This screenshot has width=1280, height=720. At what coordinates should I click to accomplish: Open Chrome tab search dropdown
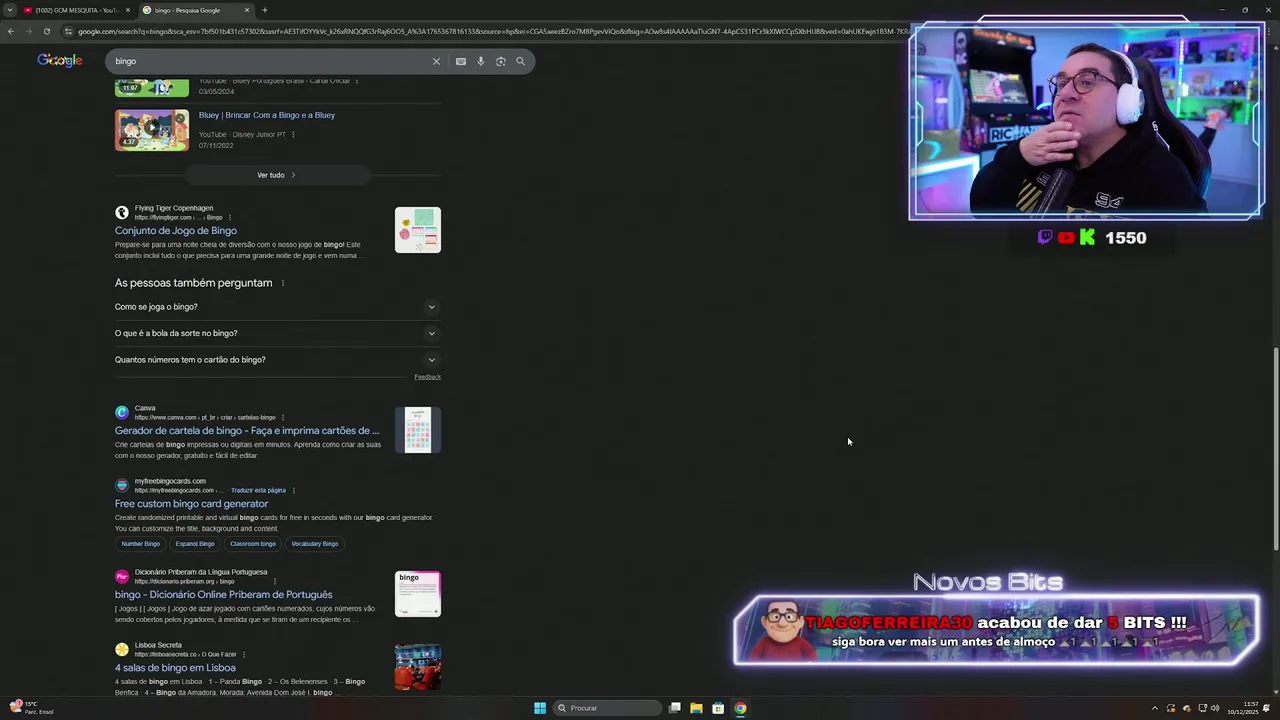(x=8, y=10)
